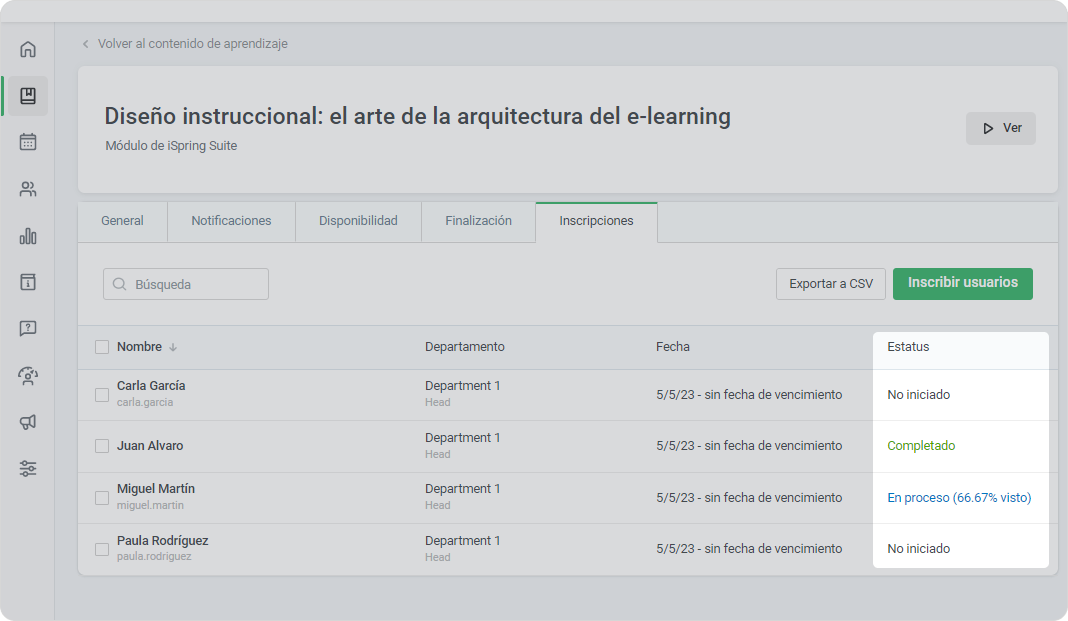
Task: Tick the checkbox for Paula Rodríguez
Action: pos(102,550)
